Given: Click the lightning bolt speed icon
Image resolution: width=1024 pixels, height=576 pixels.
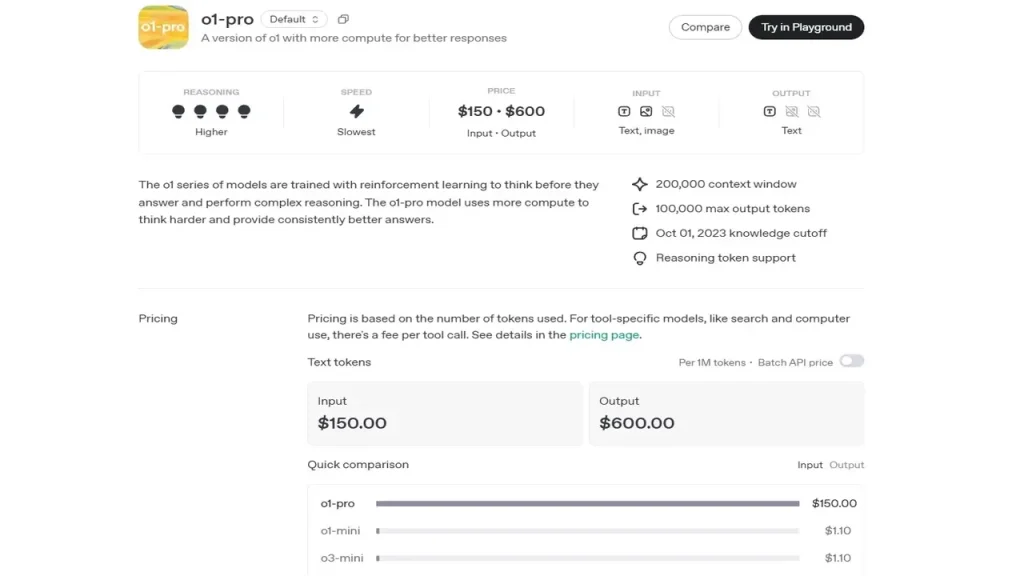Looking at the screenshot, I should pos(357,111).
